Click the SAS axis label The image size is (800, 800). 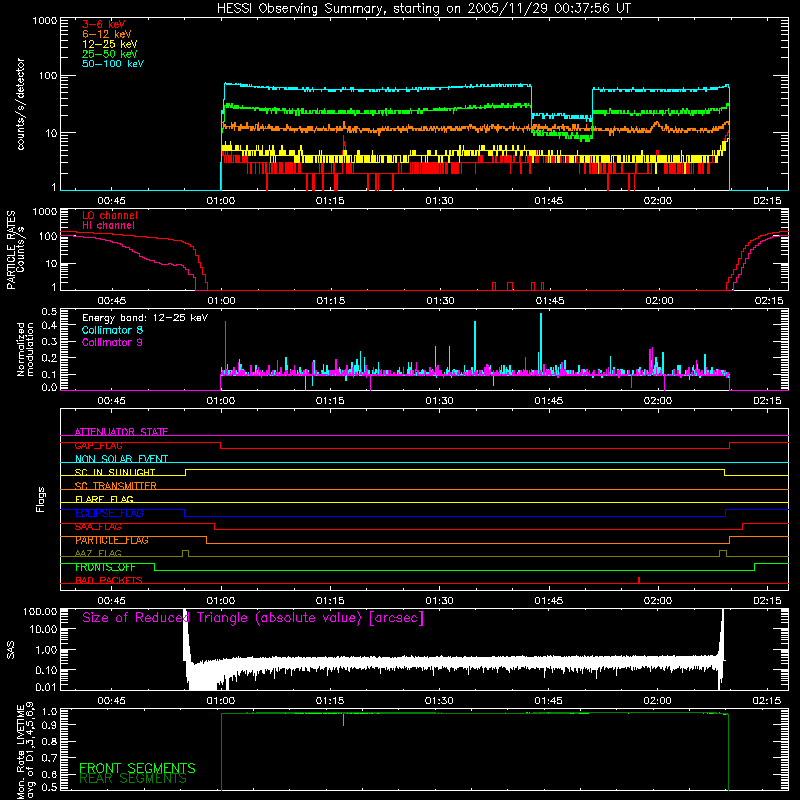10,650
